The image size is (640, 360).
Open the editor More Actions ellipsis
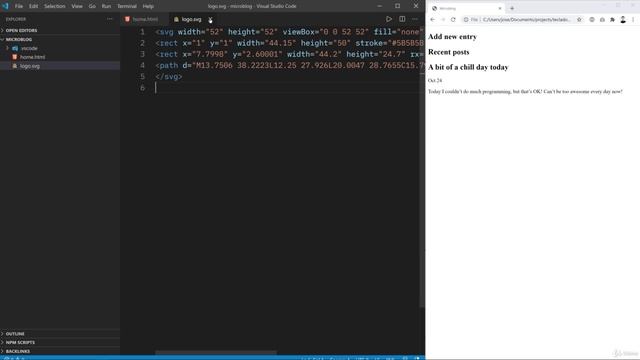click(415, 19)
